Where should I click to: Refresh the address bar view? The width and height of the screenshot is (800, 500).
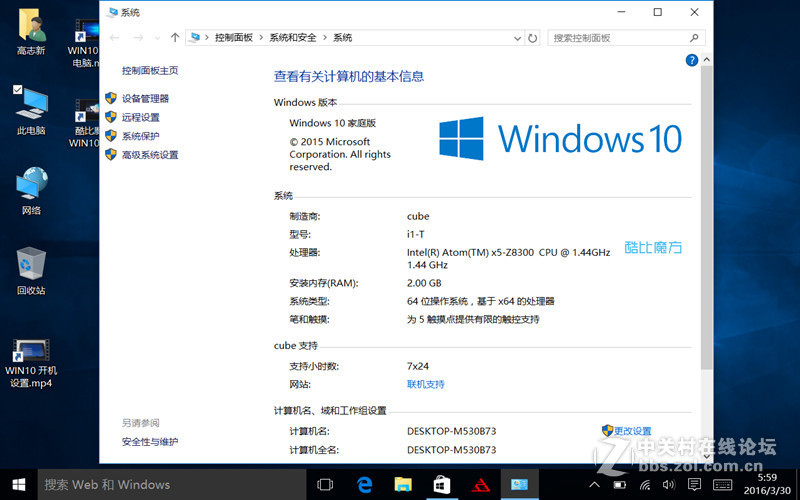(x=532, y=38)
